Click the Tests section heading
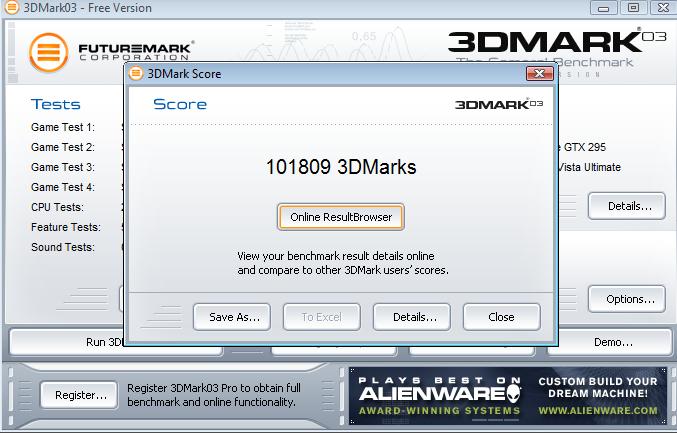The height and width of the screenshot is (433, 677). click(55, 104)
